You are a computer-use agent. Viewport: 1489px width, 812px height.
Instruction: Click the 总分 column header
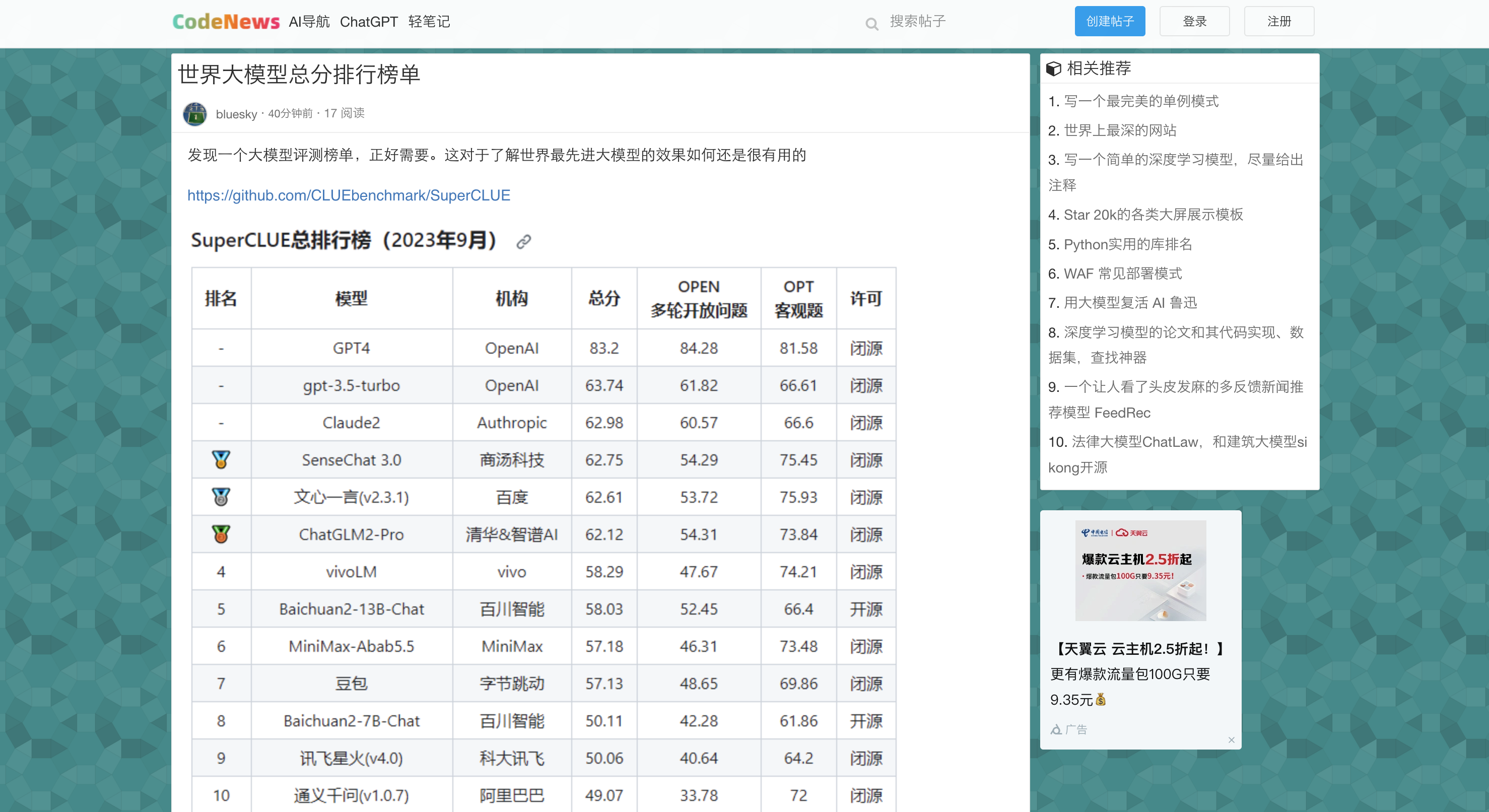604,299
